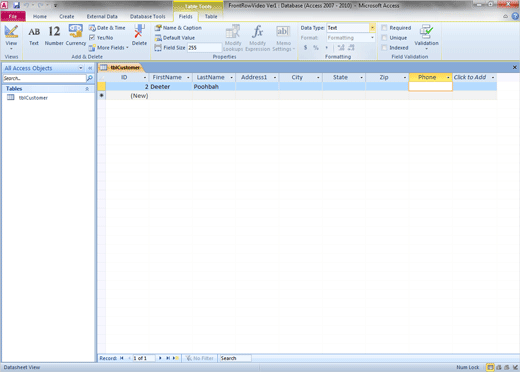Click the Memo Settings icon
520x372 pixels.
[x=283, y=38]
